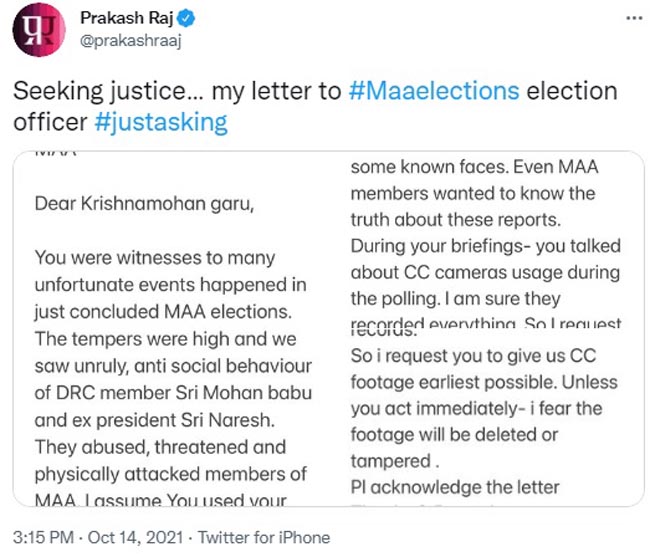Open the #Maaelections hashtag
Image resolution: width=650 pixels, height=557 pixels.
pos(435,92)
